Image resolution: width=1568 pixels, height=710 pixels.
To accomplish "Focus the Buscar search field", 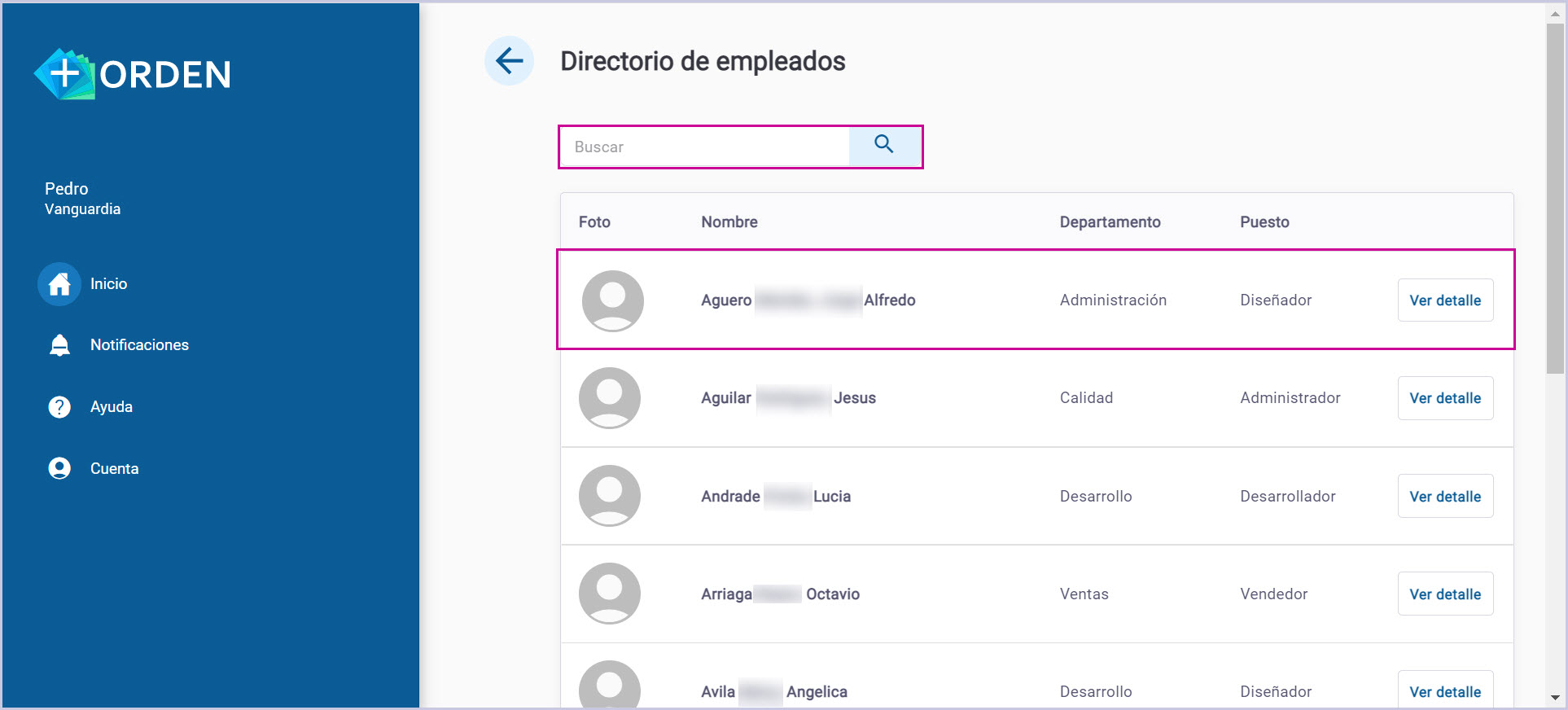I will (705, 147).
